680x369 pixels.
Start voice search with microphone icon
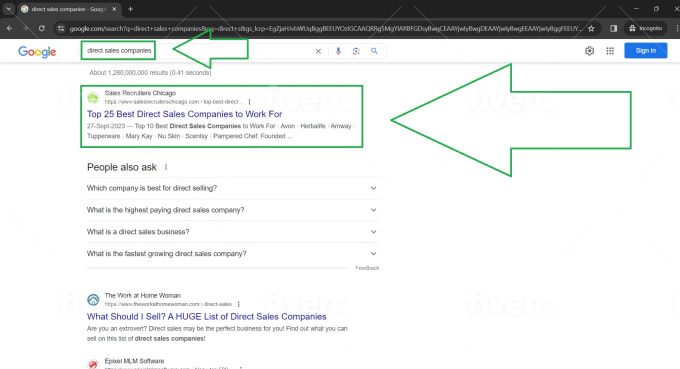[338, 51]
